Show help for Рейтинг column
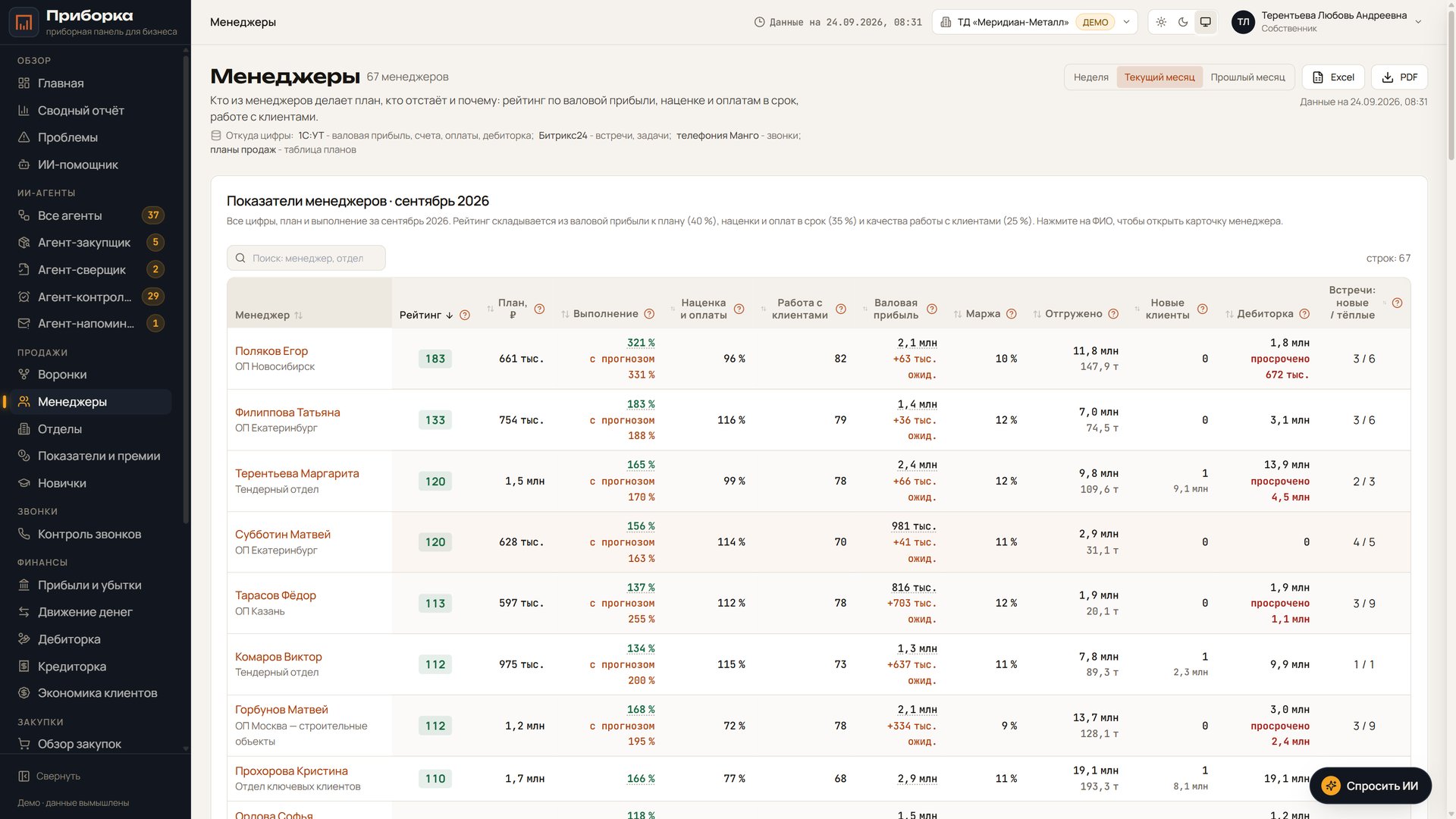Image resolution: width=1456 pixels, height=819 pixels. [465, 315]
